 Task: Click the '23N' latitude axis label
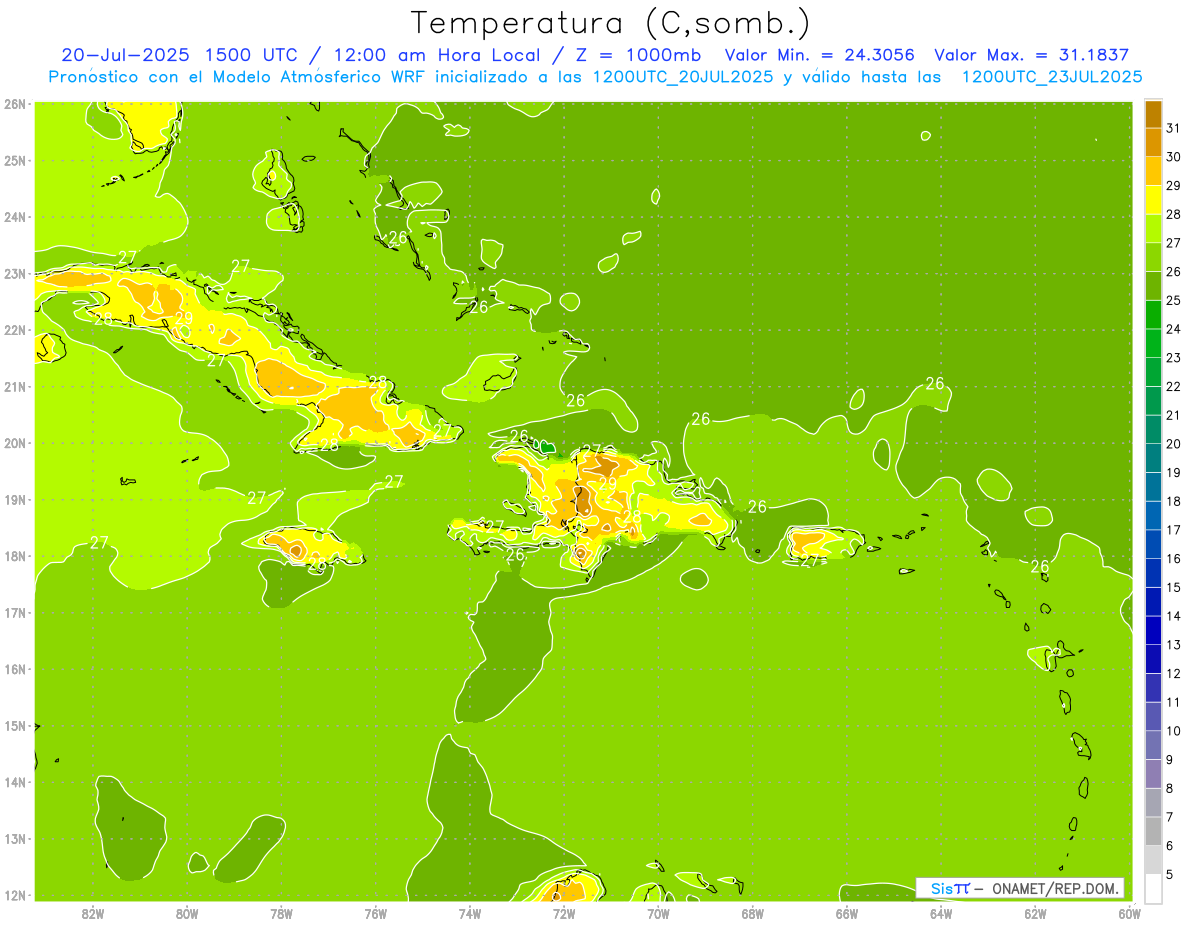coord(15,273)
